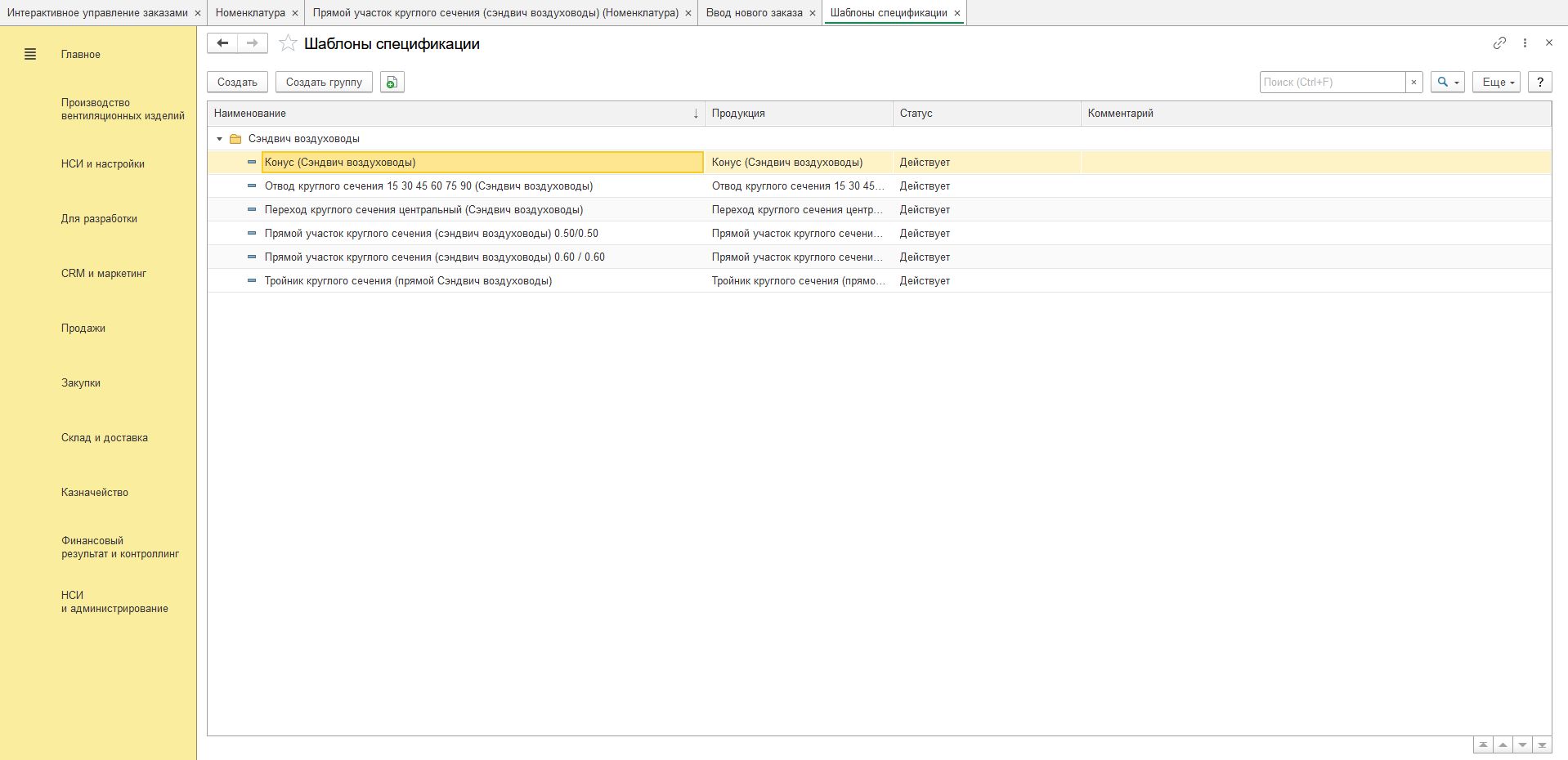Image resolution: width=1568 pixels, height=760 pixels.
Task: Copy link to this form icon
Action: point(1499,43)
